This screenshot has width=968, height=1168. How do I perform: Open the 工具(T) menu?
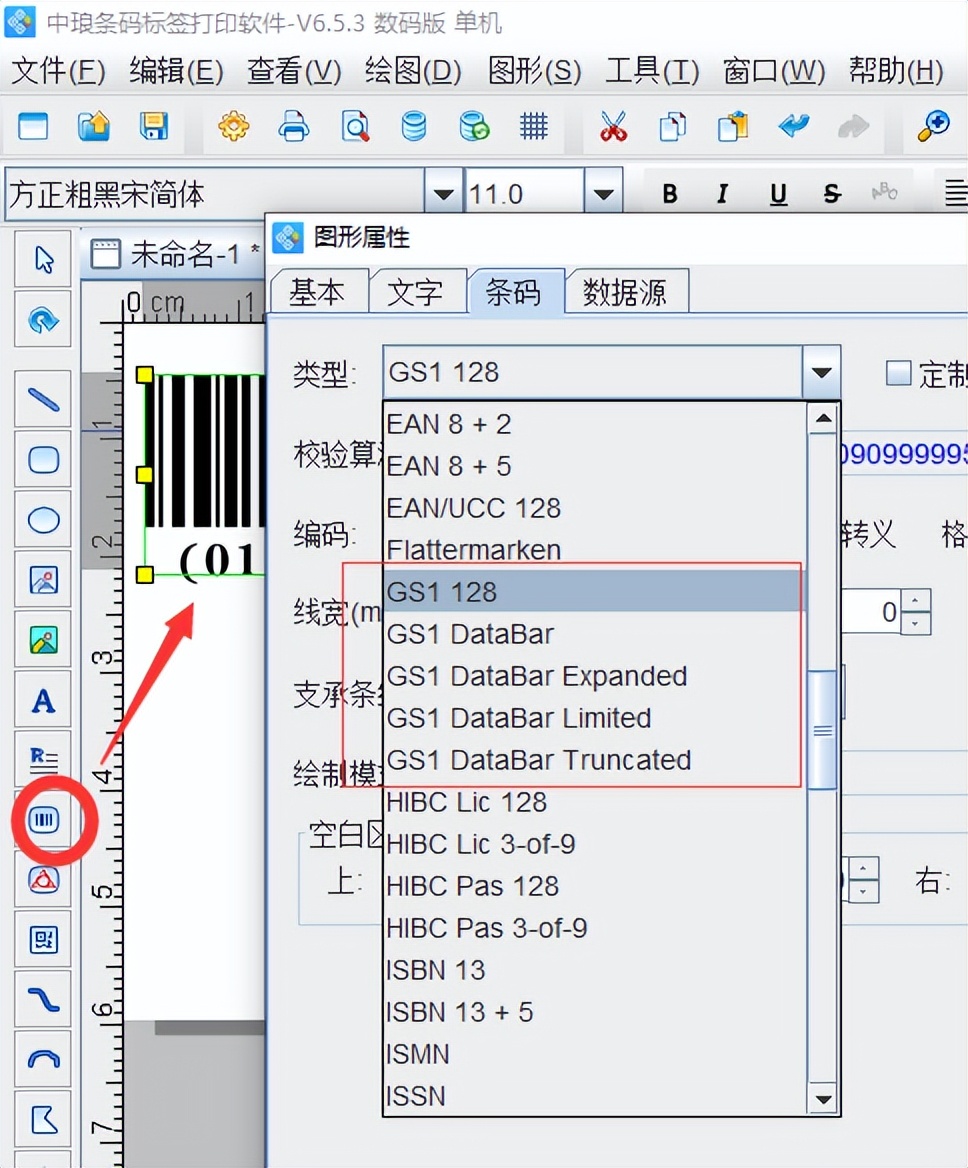(652, 71)
